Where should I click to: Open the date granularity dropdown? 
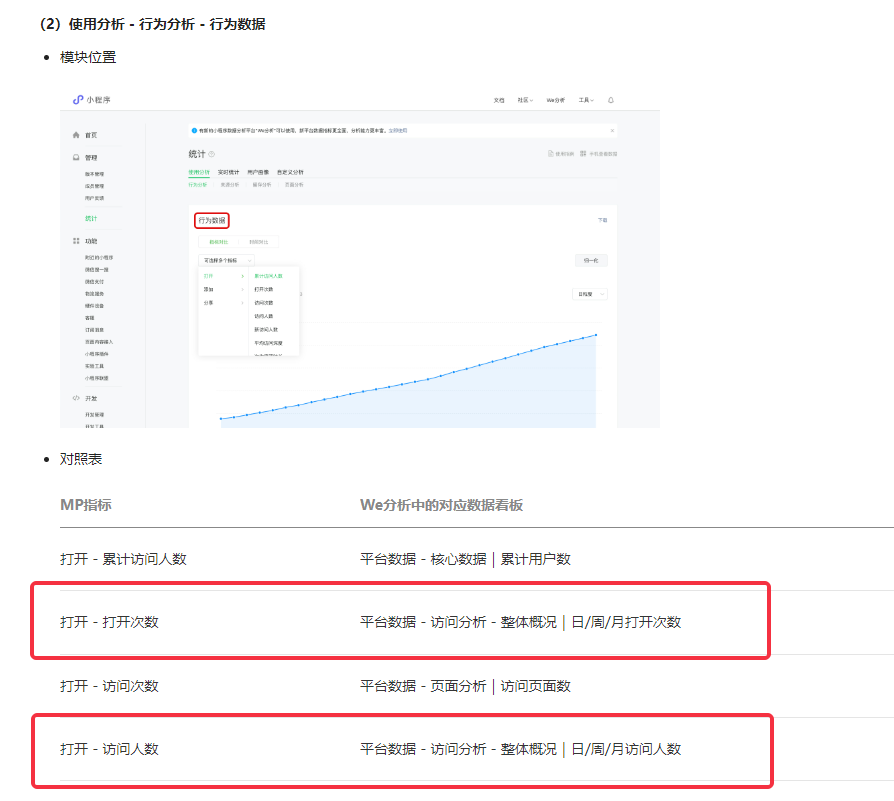[590, 294]
